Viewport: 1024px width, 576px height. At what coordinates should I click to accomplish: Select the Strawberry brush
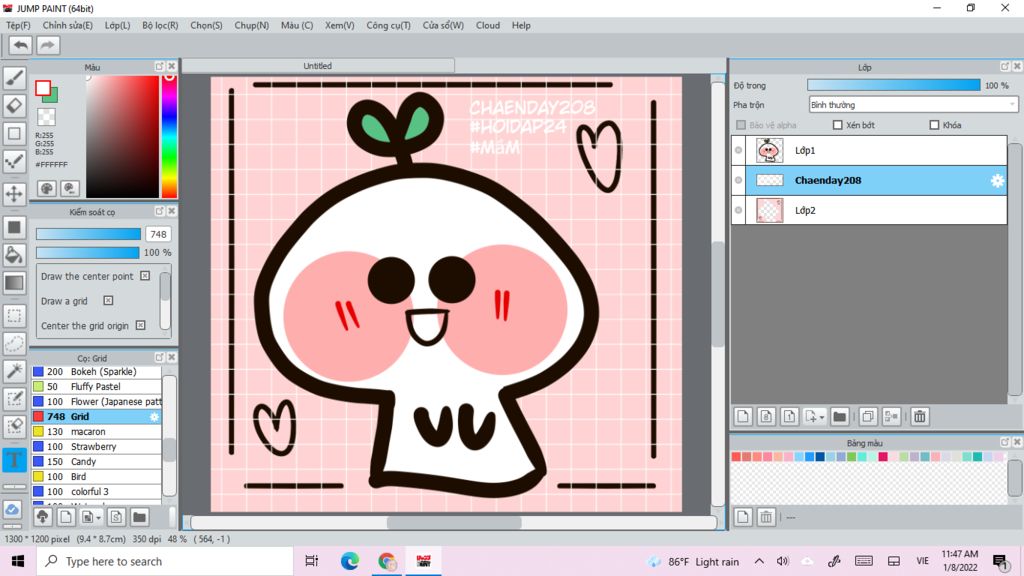[x=97, y=447]
